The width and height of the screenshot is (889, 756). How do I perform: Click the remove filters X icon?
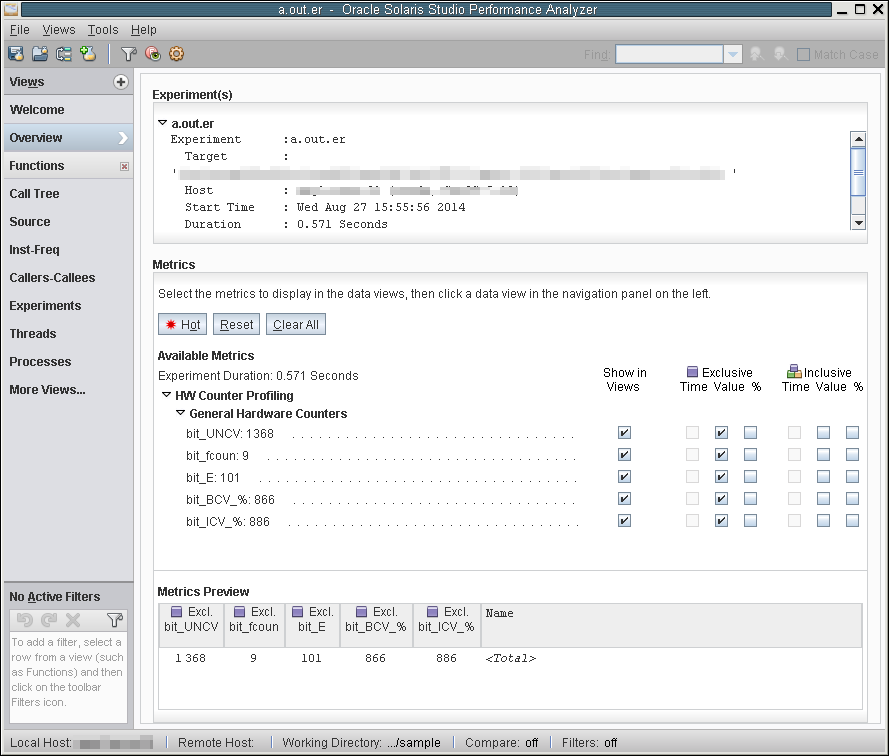click(x=73, y=620)
